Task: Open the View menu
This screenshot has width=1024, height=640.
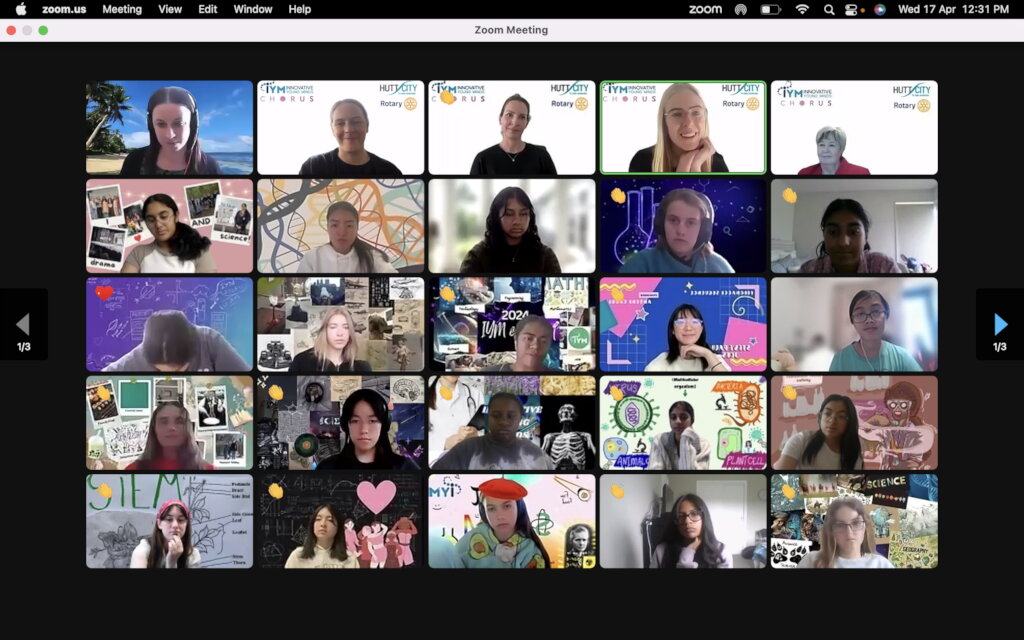Action: (x=170, y=9)
